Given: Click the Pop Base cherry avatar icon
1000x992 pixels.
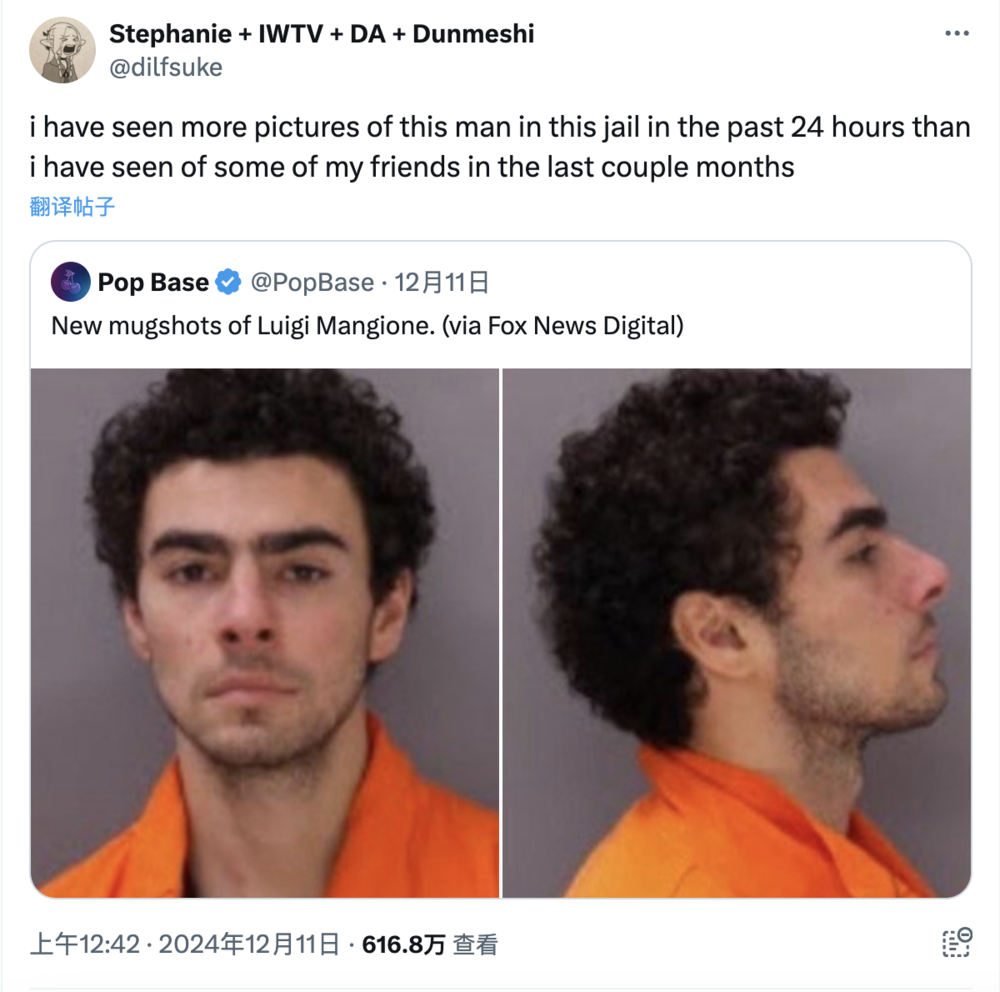Looking at the screenshot, I should pyautogui.click(x=70, y=281).
